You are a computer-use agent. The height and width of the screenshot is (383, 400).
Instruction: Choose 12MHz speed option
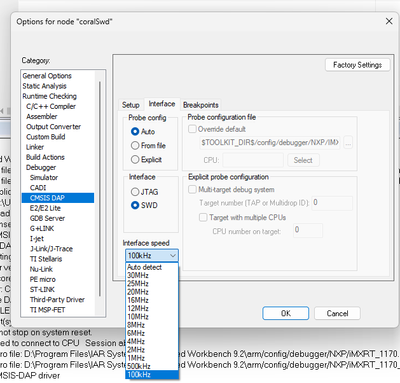[152, 308]
